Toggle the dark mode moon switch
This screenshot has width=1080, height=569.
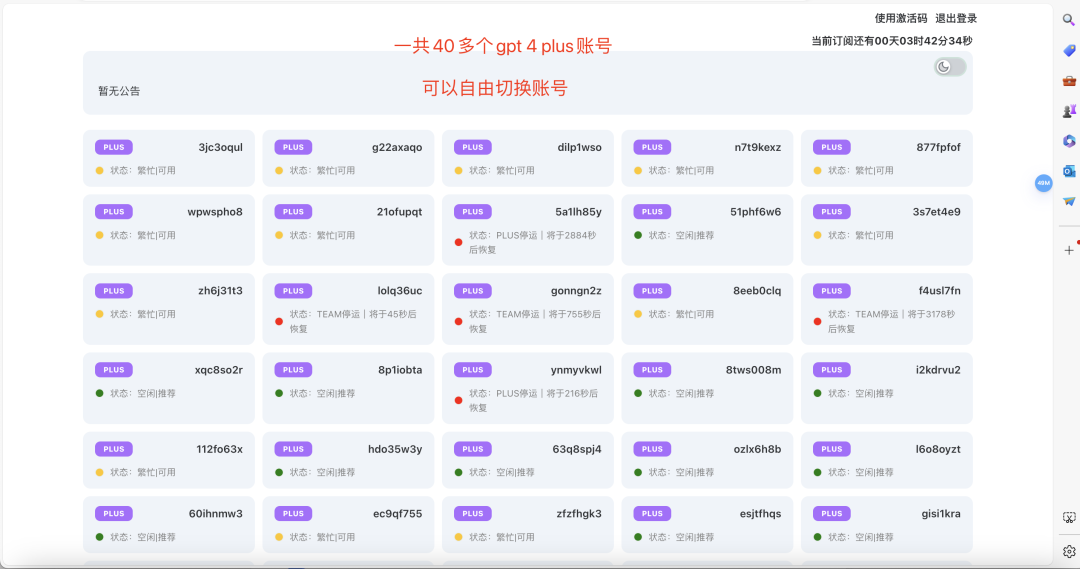point(950,67)
